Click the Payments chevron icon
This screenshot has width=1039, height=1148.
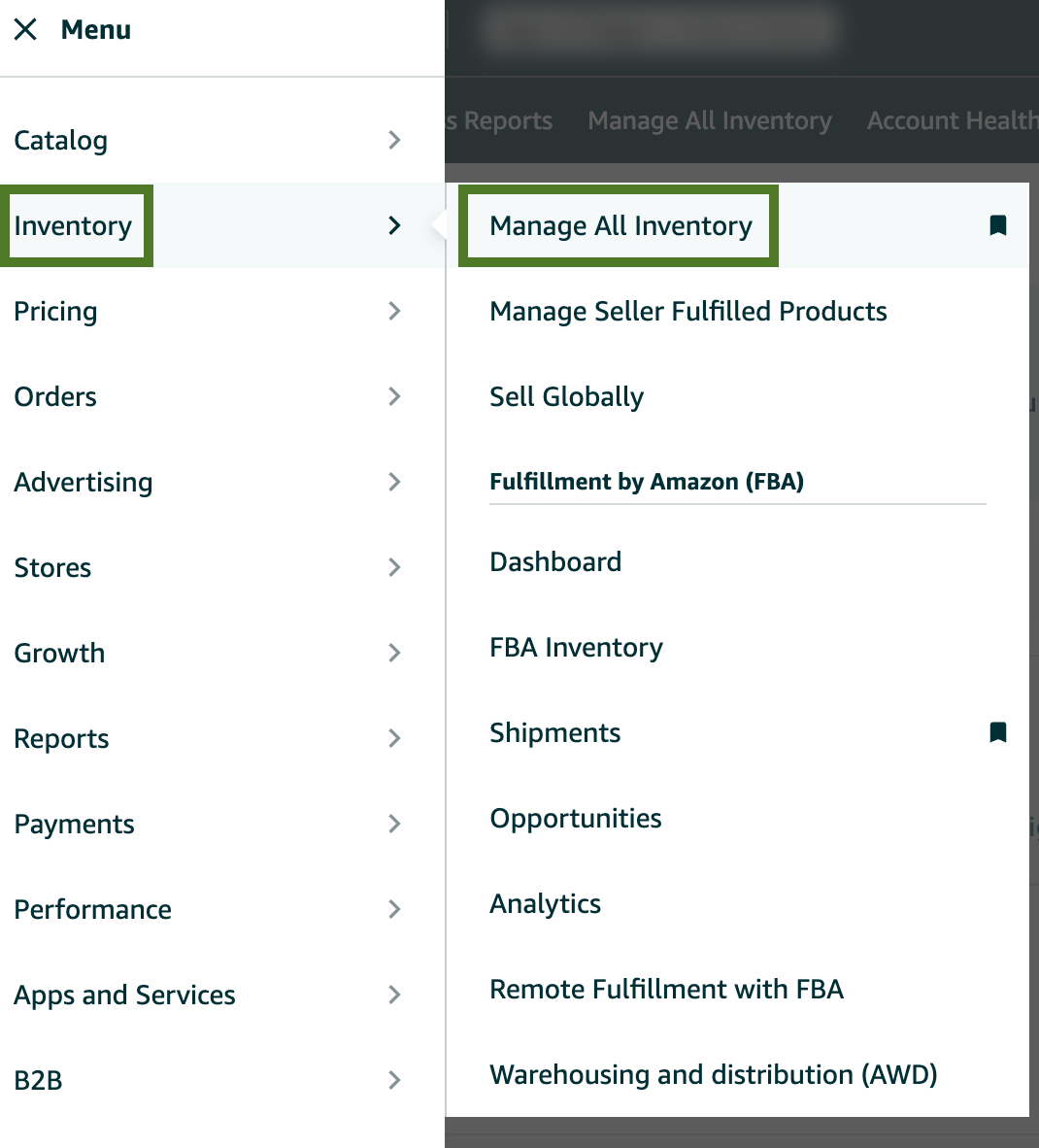[394, 824]
